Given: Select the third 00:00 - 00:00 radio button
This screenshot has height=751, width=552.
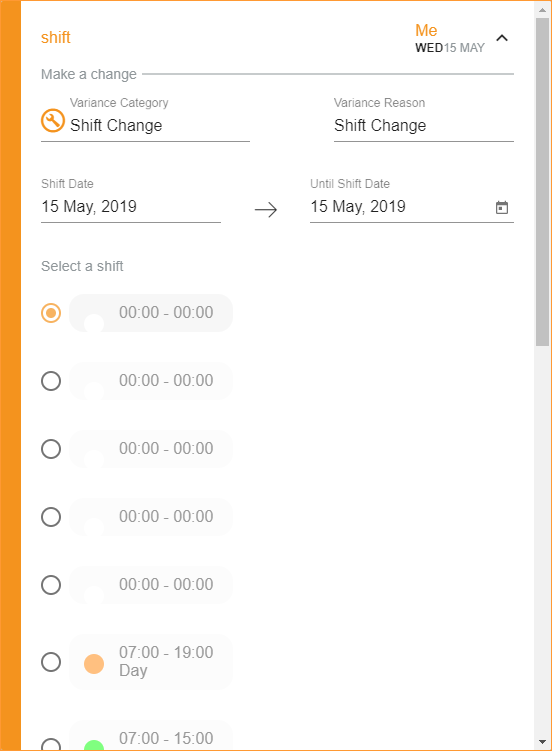Looking at the screenshot, I should 51,449.
